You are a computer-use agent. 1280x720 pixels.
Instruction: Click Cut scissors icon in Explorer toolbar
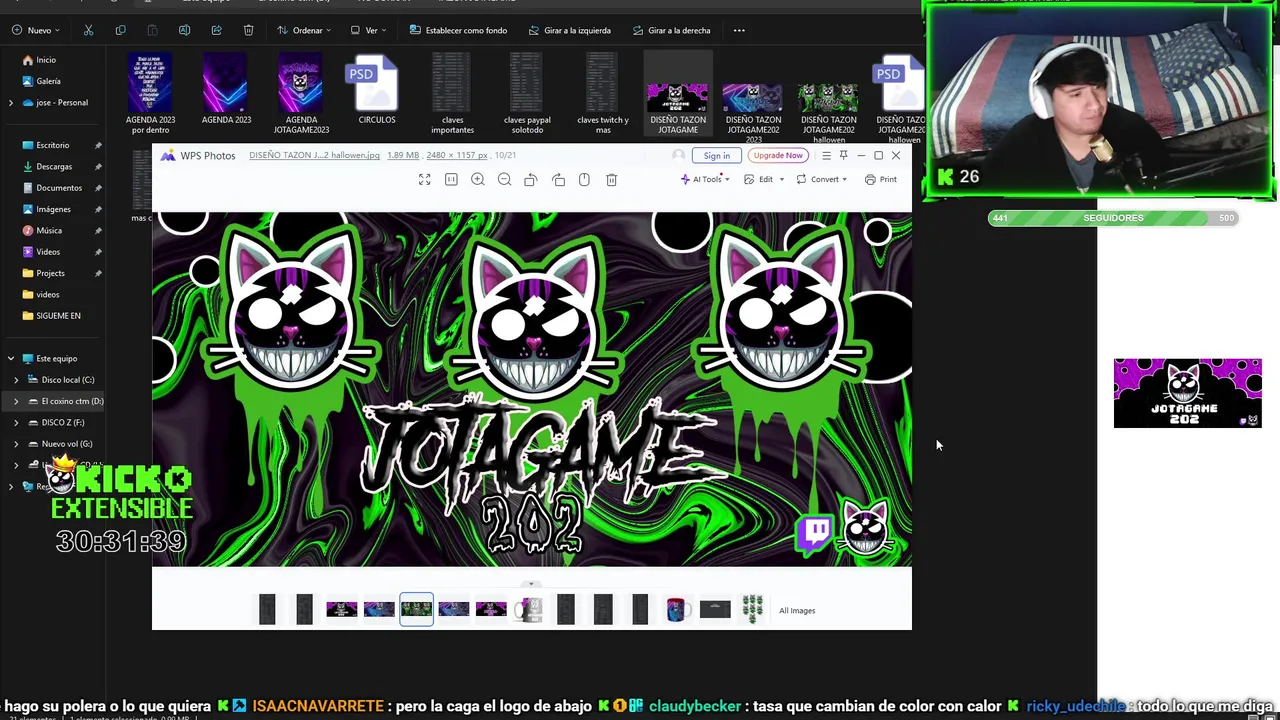pyautogui.click(x=88, y=30)
